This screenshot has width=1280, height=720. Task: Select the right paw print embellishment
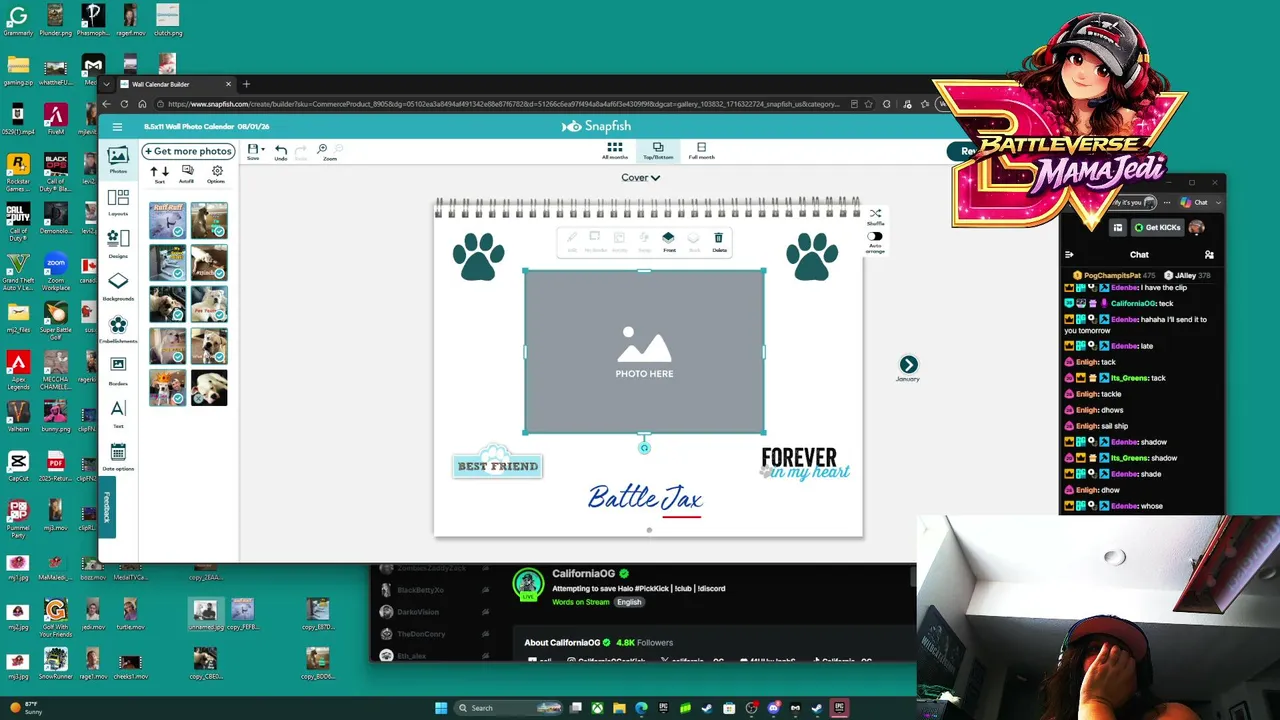(x=811, y=256)
